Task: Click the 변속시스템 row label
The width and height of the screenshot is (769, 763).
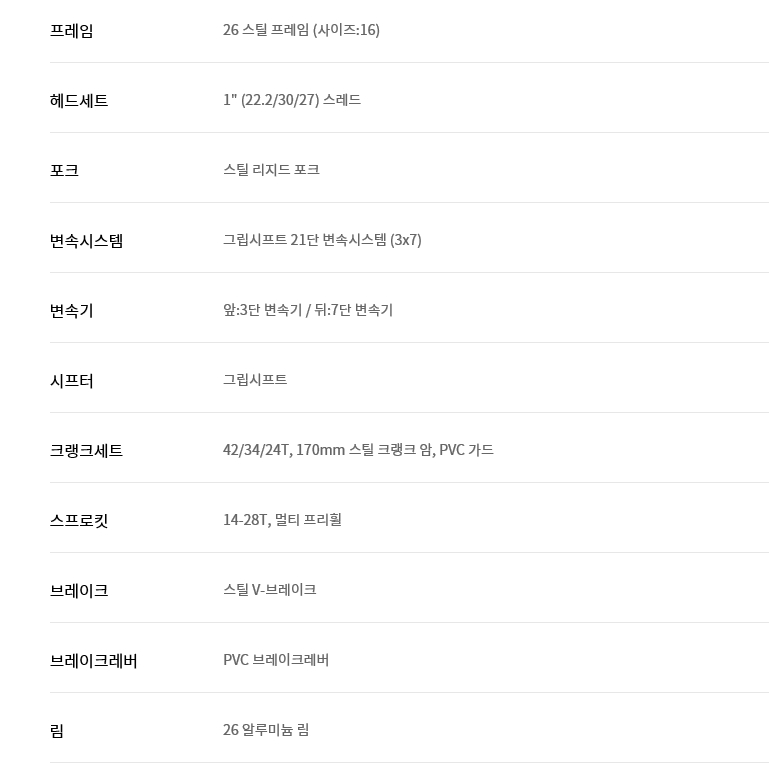Action: (x=86, y=240)
